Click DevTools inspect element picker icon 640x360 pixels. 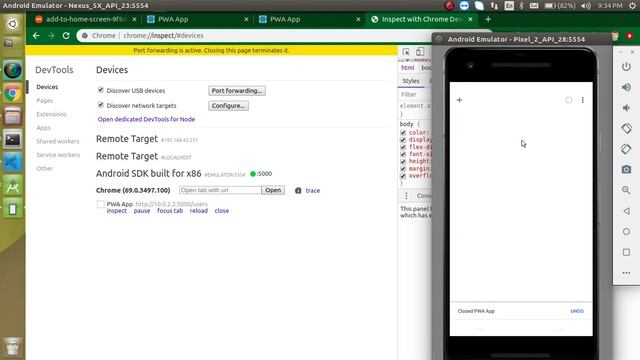(406, 52)
